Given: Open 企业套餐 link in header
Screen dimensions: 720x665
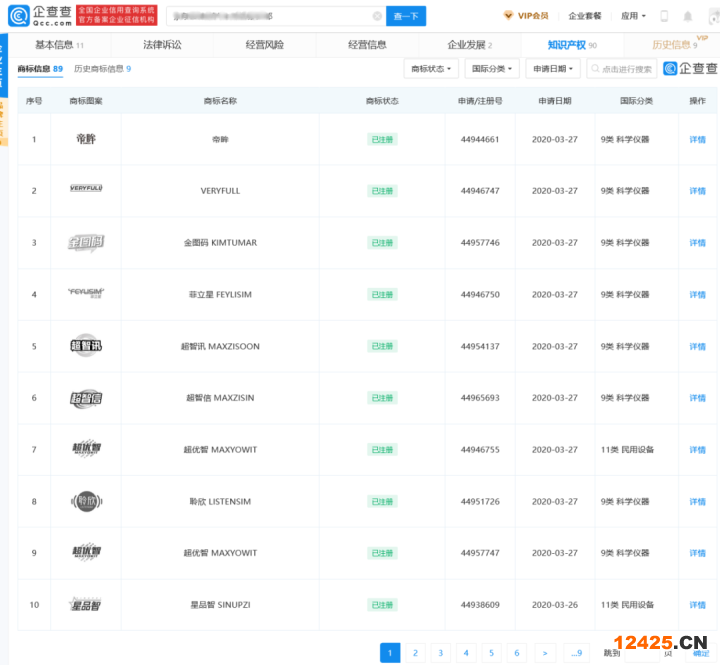Looking at the screenshot, I should pos(585,16).
